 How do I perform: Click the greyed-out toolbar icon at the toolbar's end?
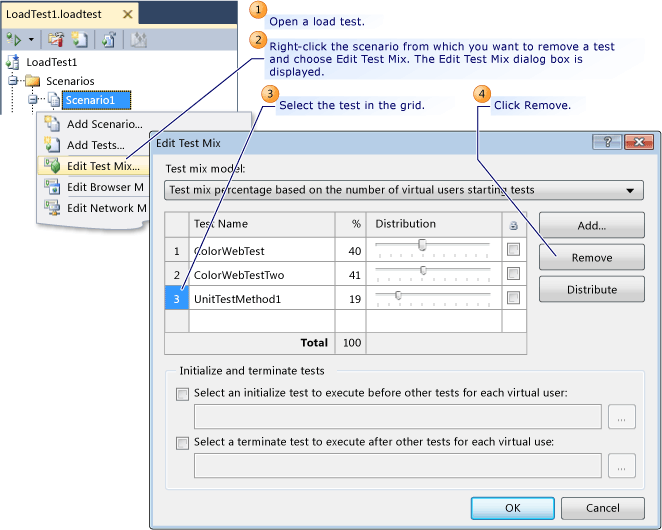[x=138, y=40]
